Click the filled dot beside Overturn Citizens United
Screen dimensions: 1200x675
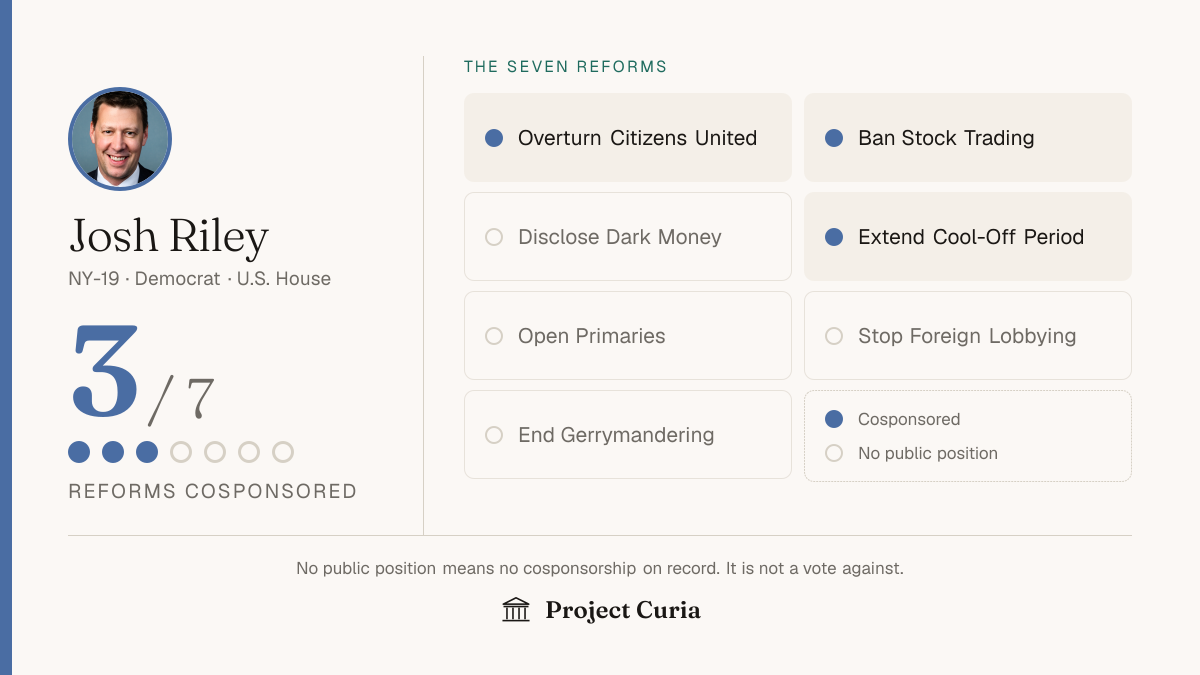[494, 138]
